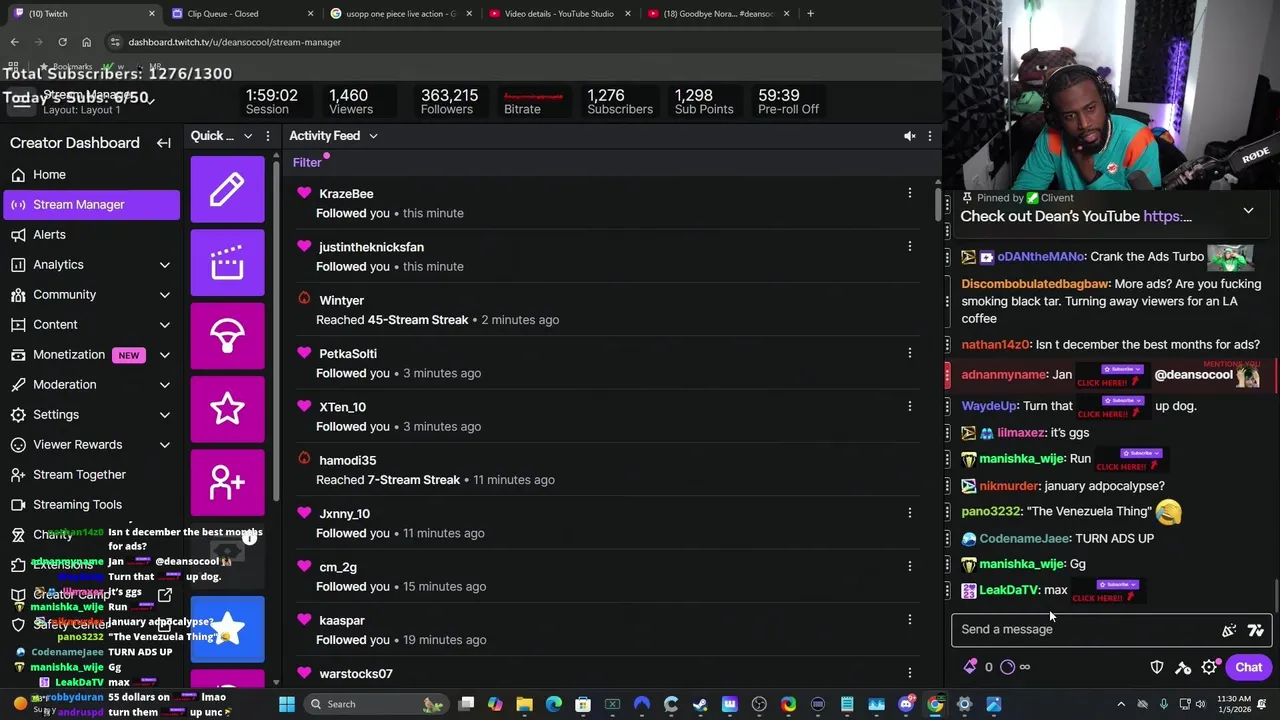Click the browser address bar URL
The height and width of the screenshot is (720, 1280).
(x=234, y=42)
